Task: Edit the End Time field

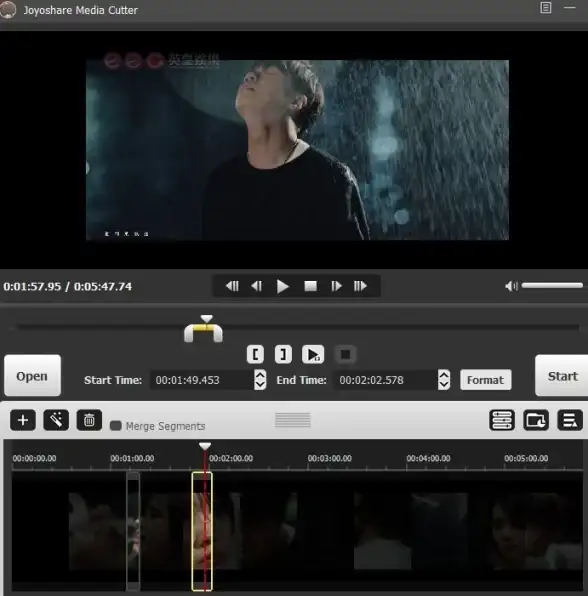Action: 386,380
